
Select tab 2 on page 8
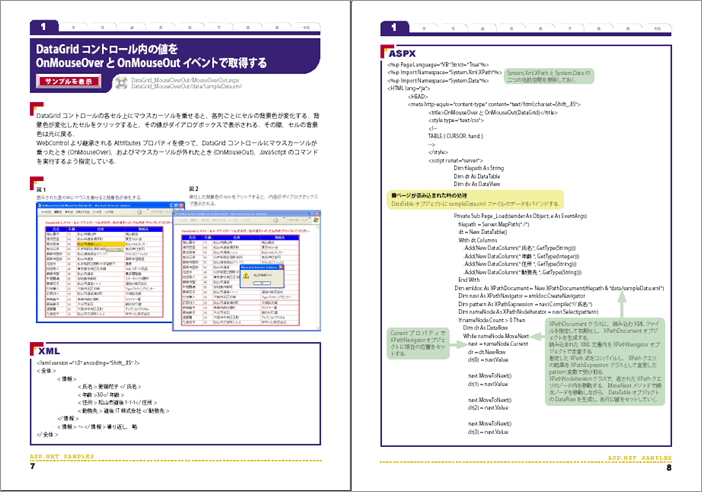pos(424,28)
